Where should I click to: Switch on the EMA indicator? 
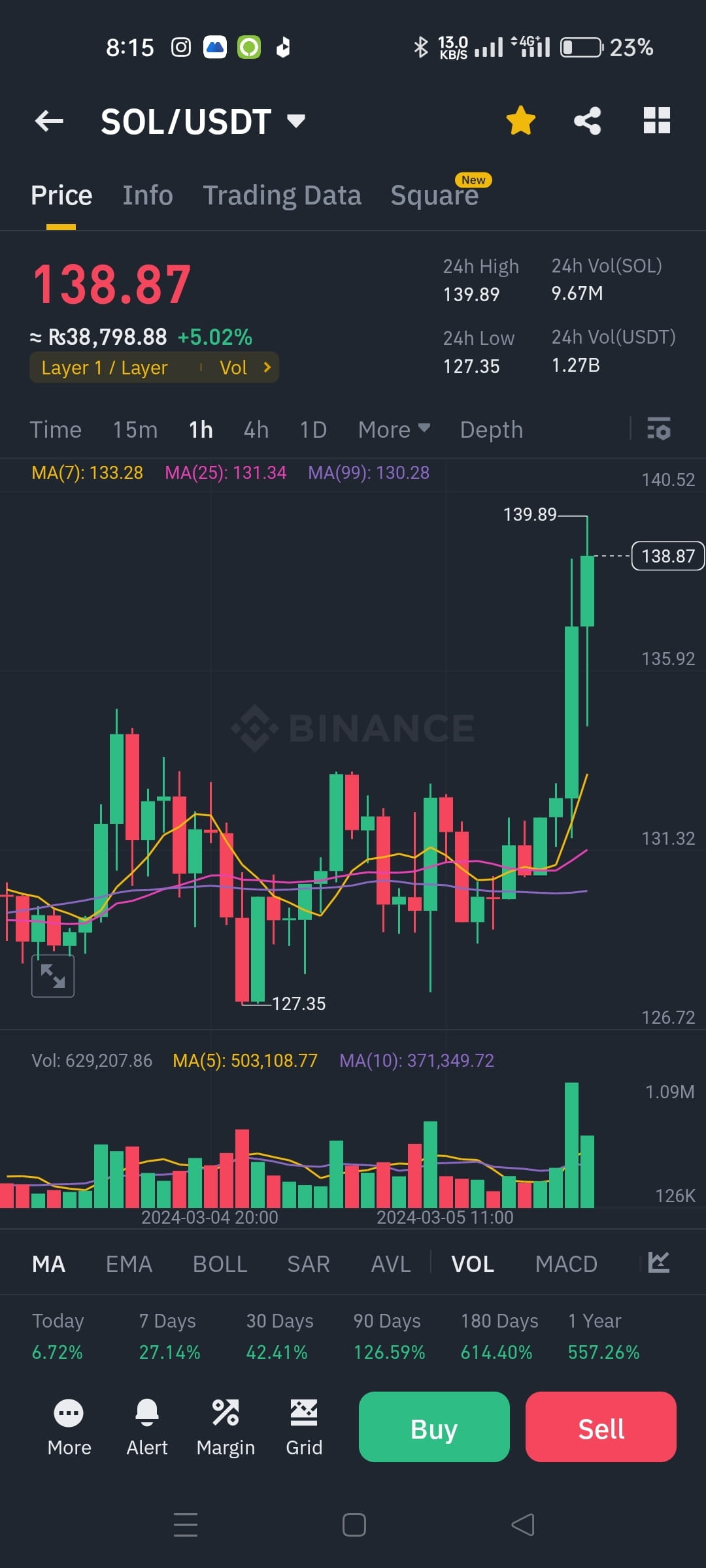(129, 1264)
